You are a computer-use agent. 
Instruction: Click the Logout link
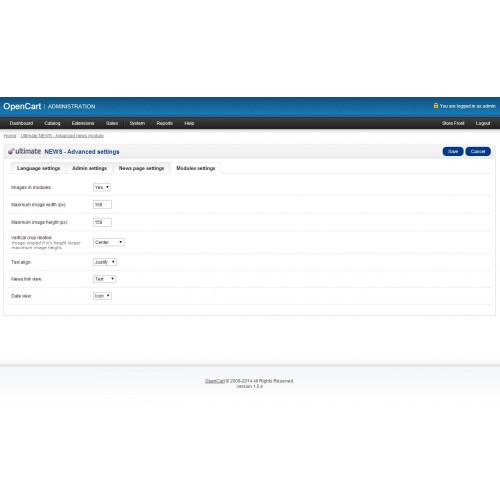(483, 123)
